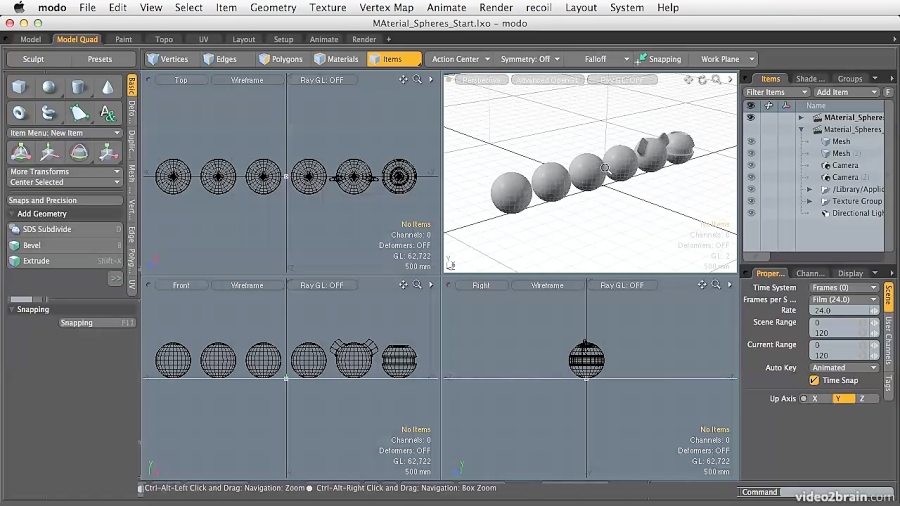Select the Cube primitive tool
The height and width of the screenshot is (506, 900).
coord(19,88)
